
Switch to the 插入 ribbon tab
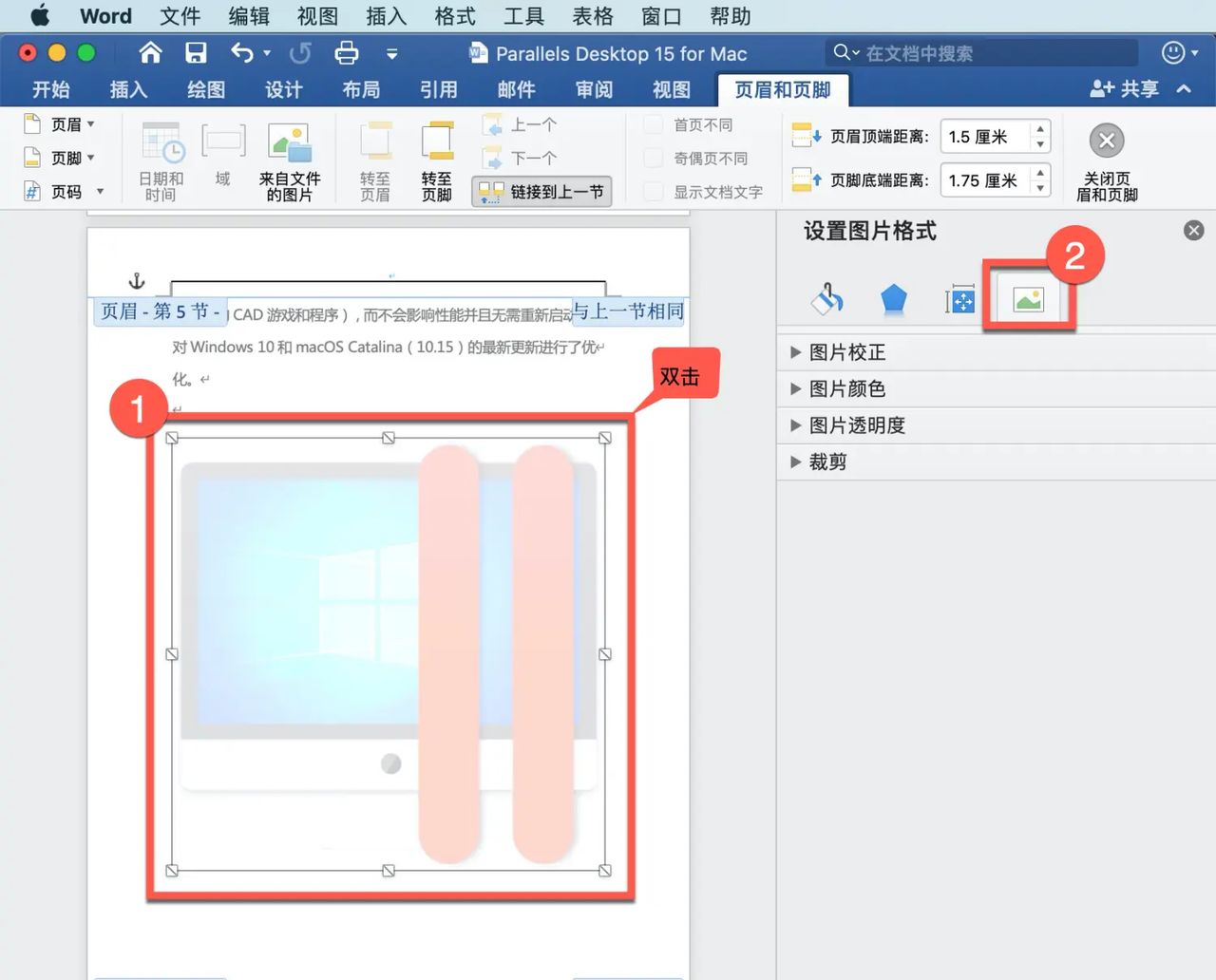coord(128,89)
